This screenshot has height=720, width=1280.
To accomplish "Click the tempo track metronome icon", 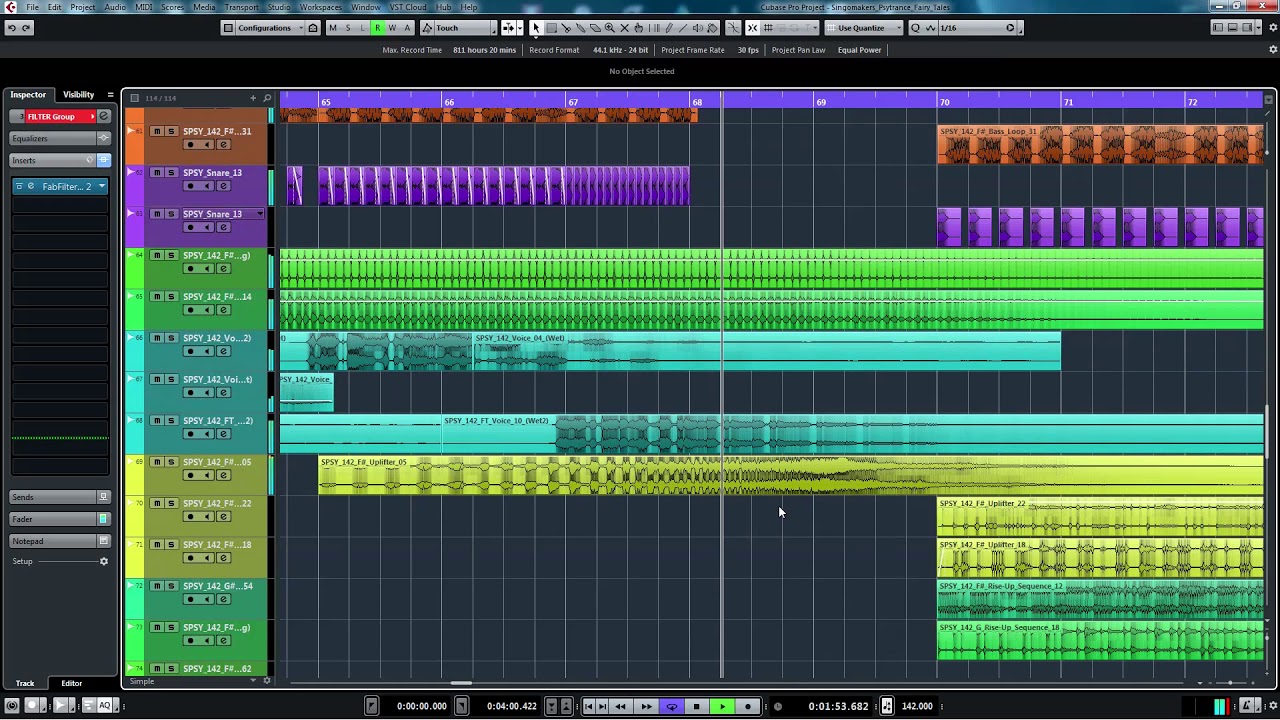I will tap(887, 706).
